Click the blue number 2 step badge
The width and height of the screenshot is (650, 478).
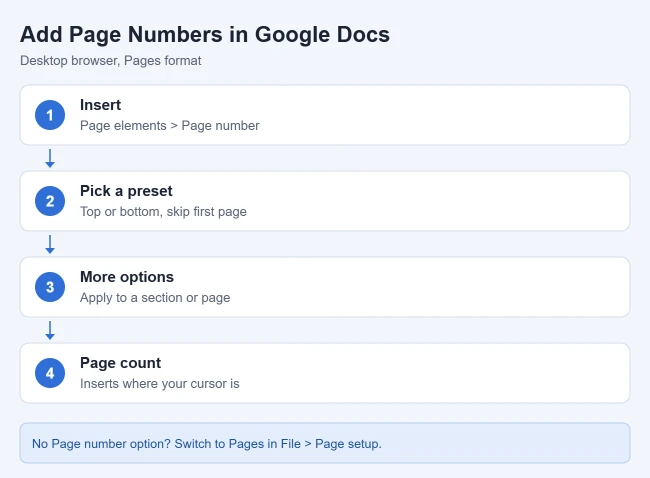pyautogui.click(x=50, y=201)
